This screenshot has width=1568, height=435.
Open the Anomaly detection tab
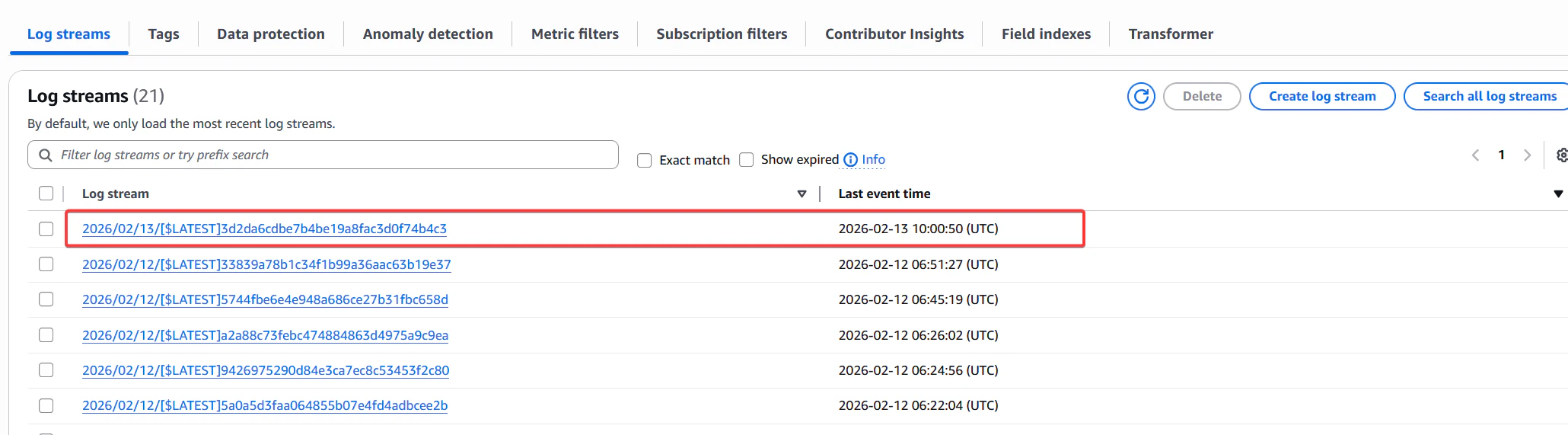(428, 34)
